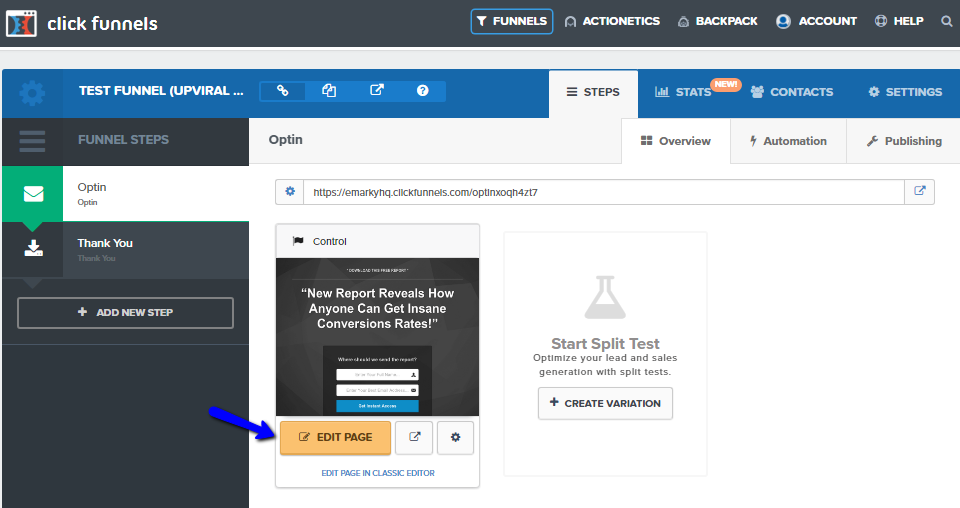Click the URL settings gear icon
This screenshot has height=508, width=960.
click(x=290, y=192)
